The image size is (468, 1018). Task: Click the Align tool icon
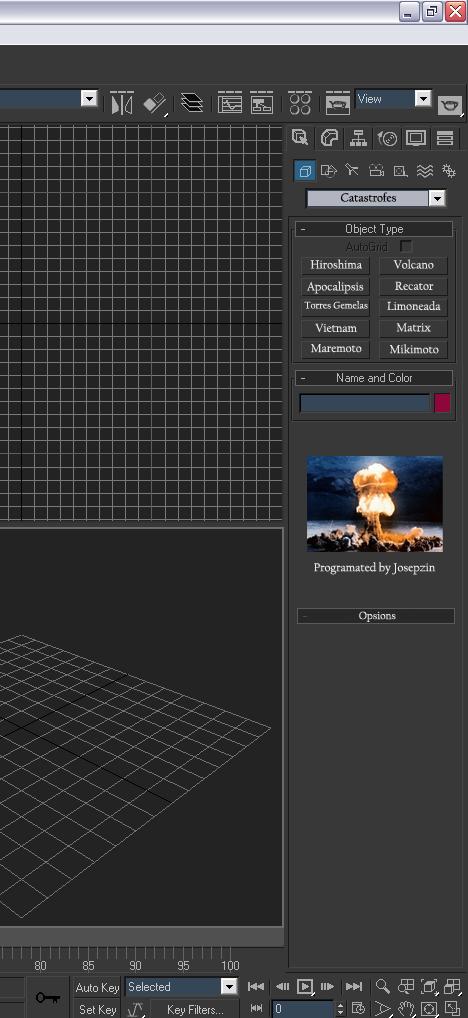[x=154, y=103]
